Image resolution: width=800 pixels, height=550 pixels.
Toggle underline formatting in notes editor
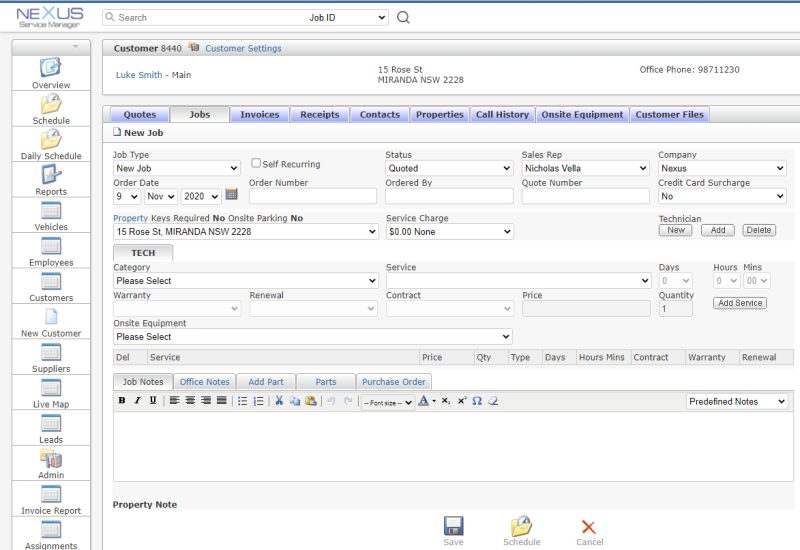[x=153, y=401]
